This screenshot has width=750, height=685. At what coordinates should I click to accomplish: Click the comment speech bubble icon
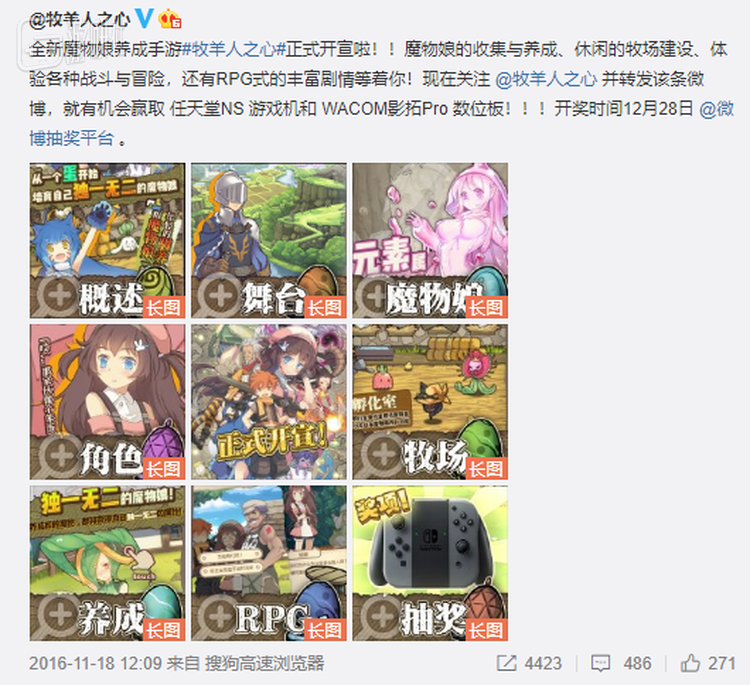pyautogui.click(x=600, y=663)
